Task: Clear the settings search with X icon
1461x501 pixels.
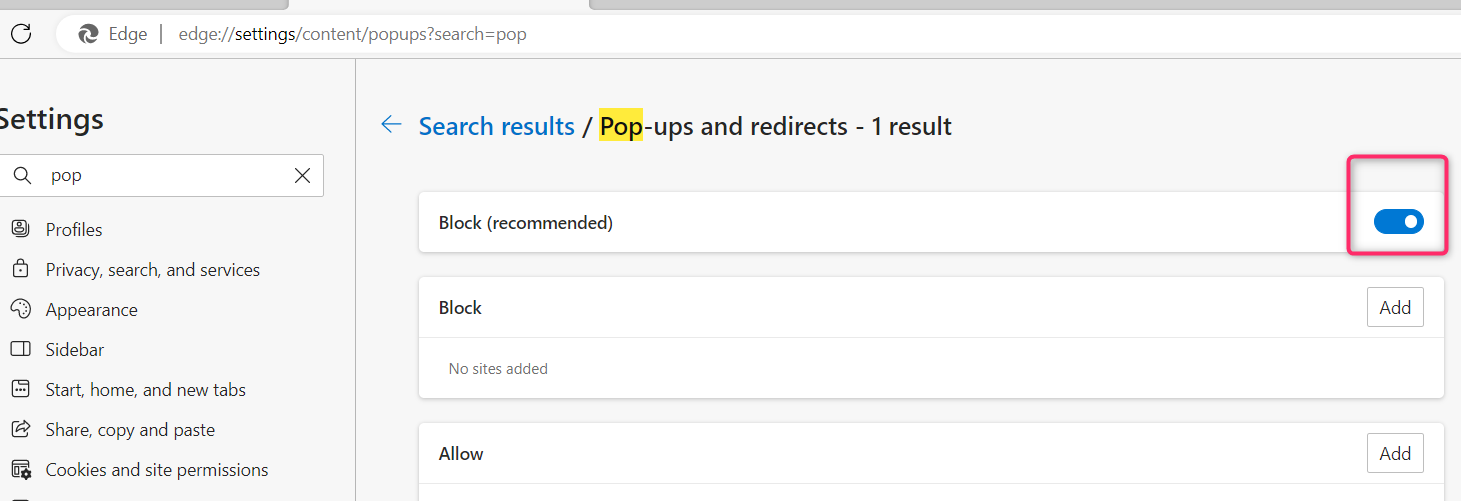Action: point(302,176)
